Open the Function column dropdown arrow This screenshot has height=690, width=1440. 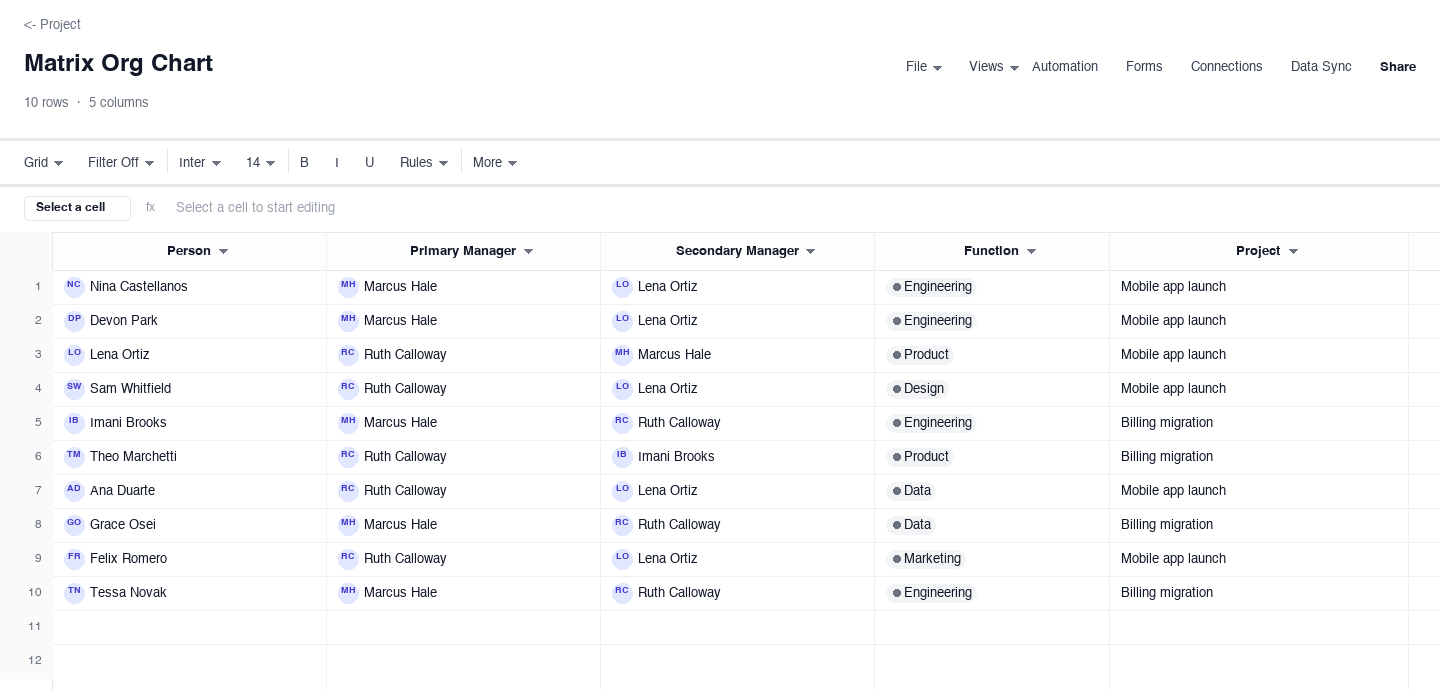(1031, 252)
